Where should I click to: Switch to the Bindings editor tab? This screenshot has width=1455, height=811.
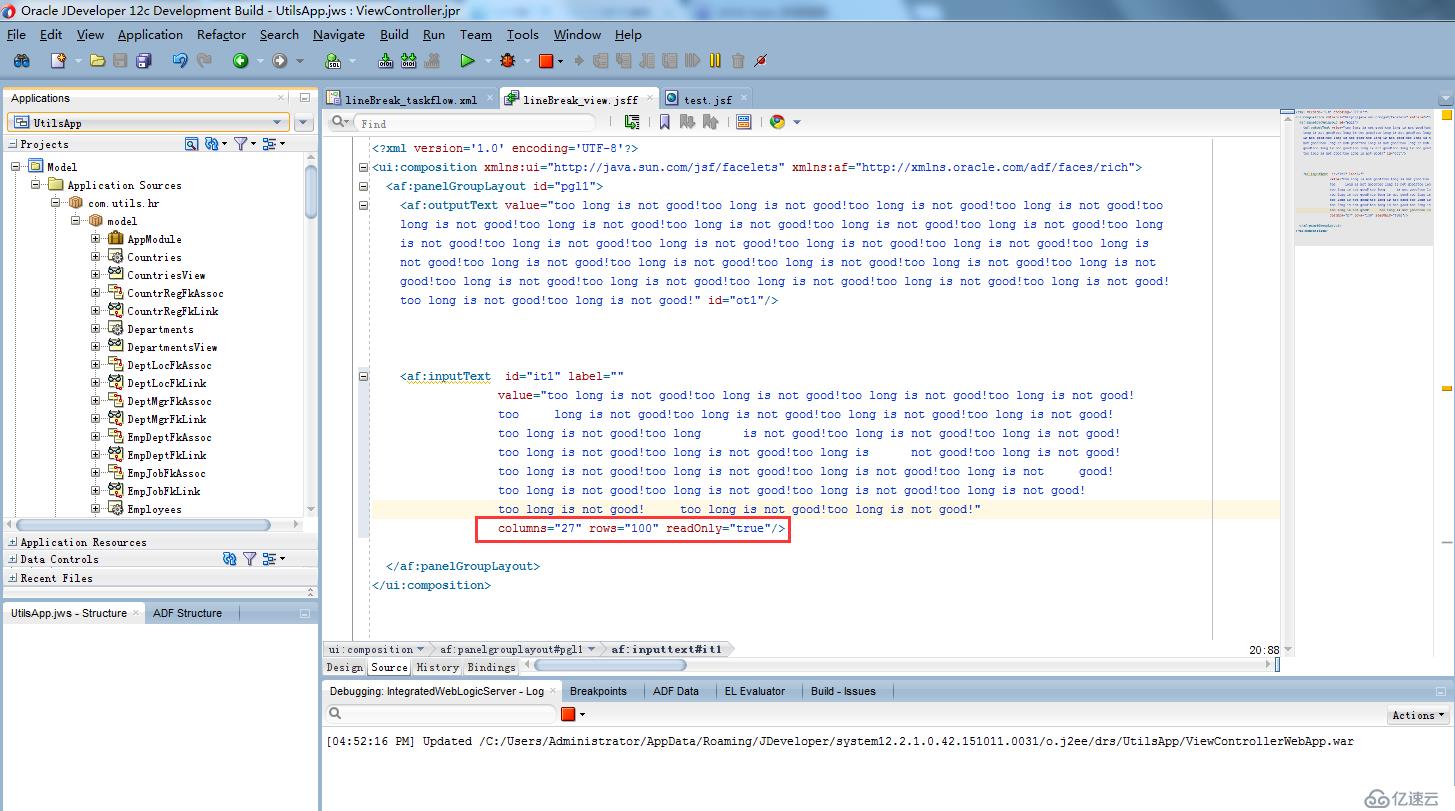tap(491, 667)
